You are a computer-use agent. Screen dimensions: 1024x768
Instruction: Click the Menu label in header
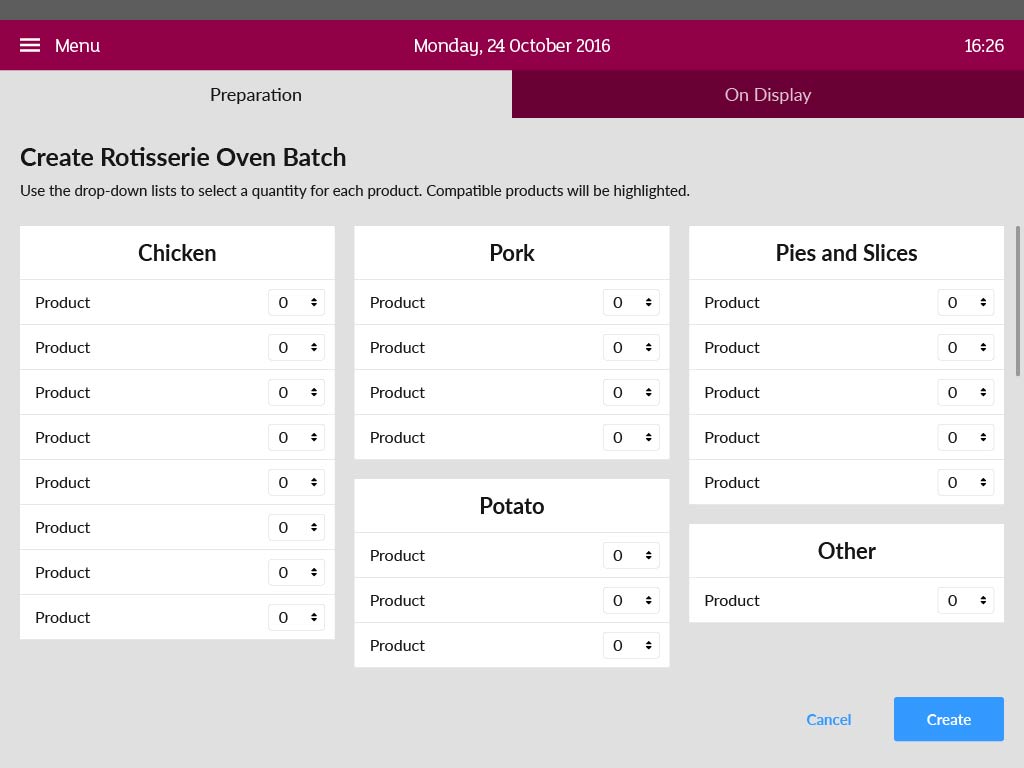(x=77, y=45)
